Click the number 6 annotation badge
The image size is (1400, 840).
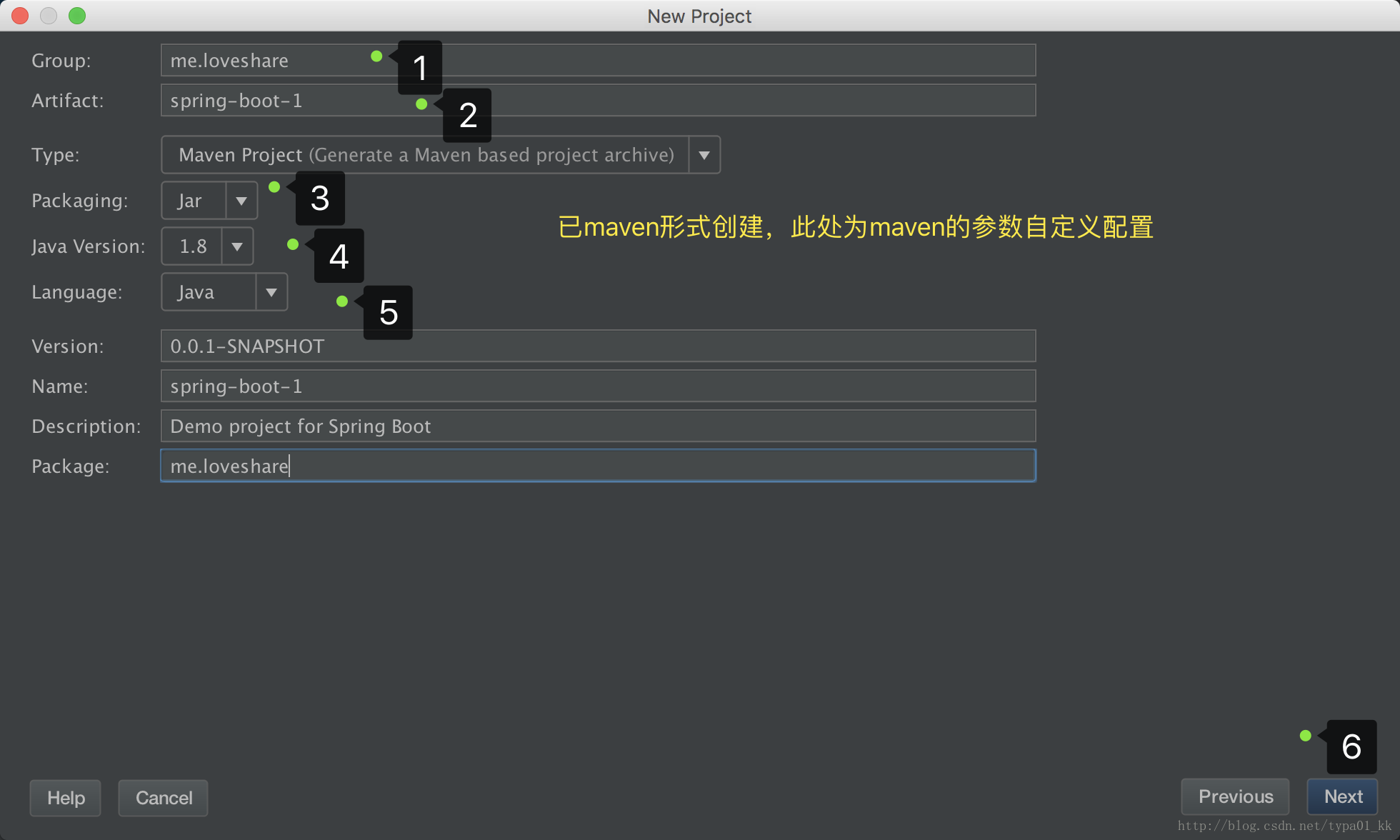tap(1351, 746)
